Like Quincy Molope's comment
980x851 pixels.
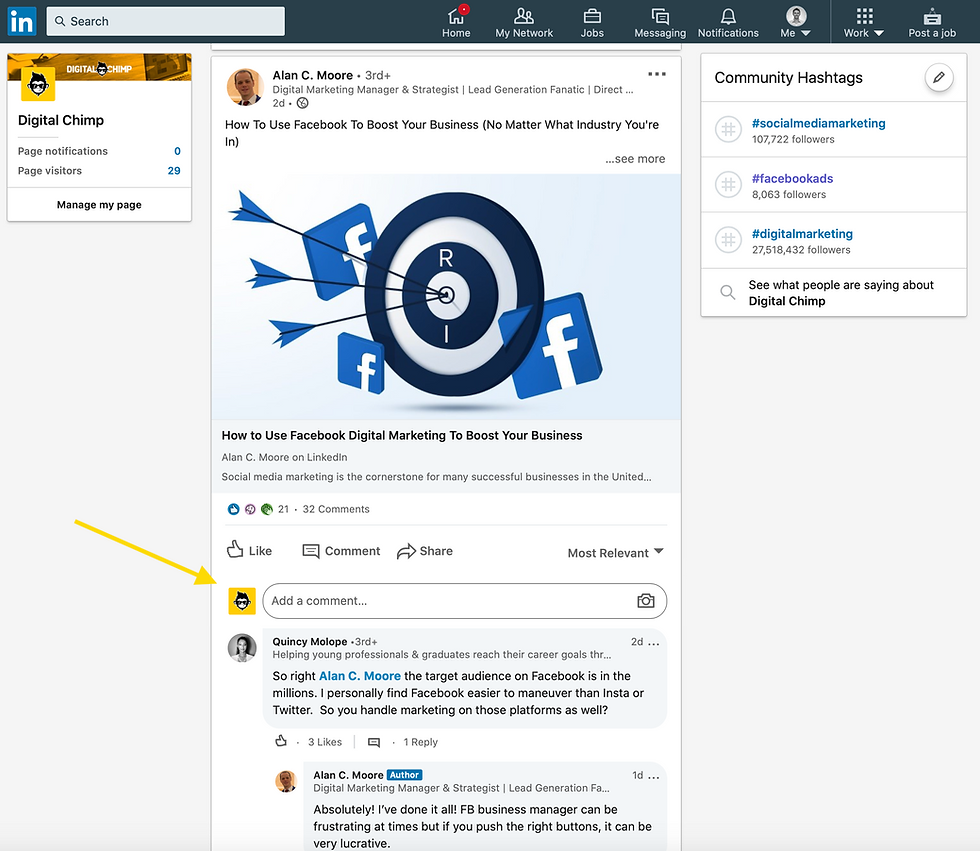281,741
